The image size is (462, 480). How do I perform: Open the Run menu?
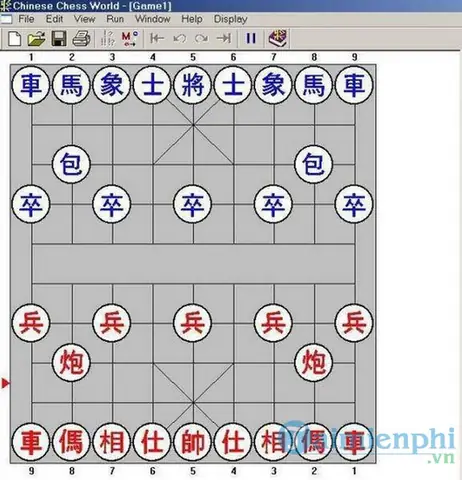115,19
